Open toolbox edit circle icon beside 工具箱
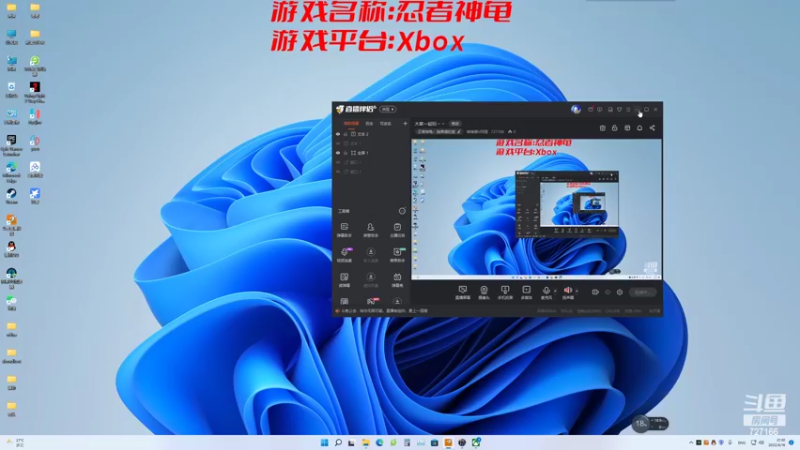The image size is (800, 450). pyautogui.click(x=402, y=211)
